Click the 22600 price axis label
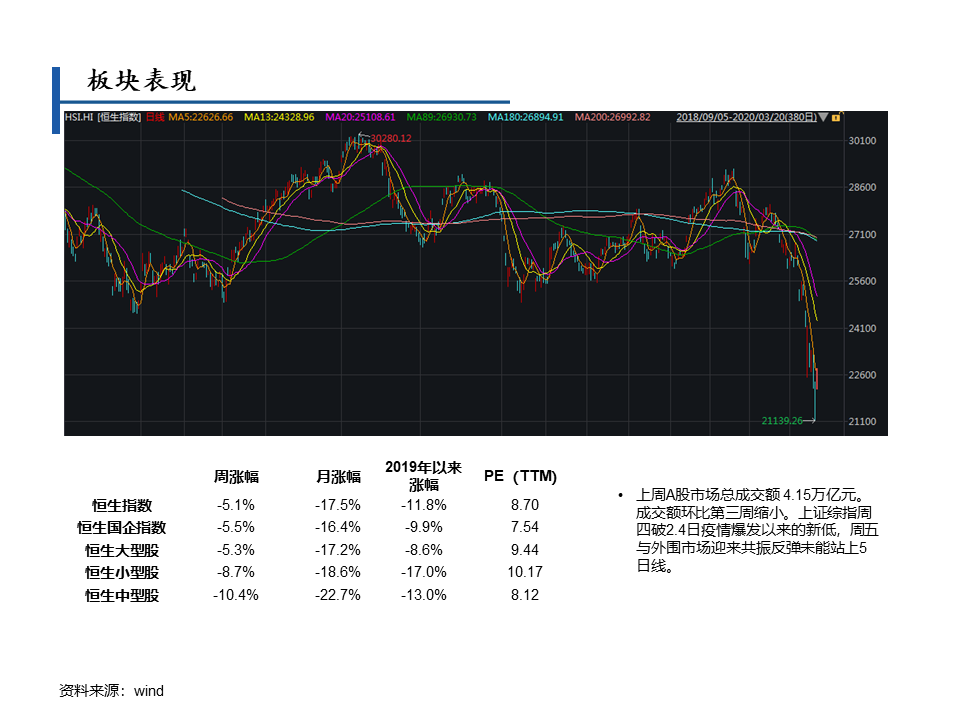The width and height of the screenshot is (960, 720). (862, 375)
